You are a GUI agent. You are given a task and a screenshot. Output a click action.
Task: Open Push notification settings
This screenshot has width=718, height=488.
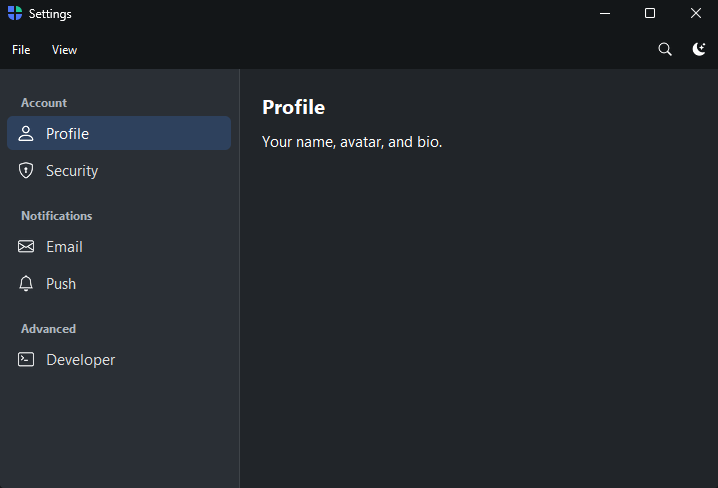pos(119,284)
